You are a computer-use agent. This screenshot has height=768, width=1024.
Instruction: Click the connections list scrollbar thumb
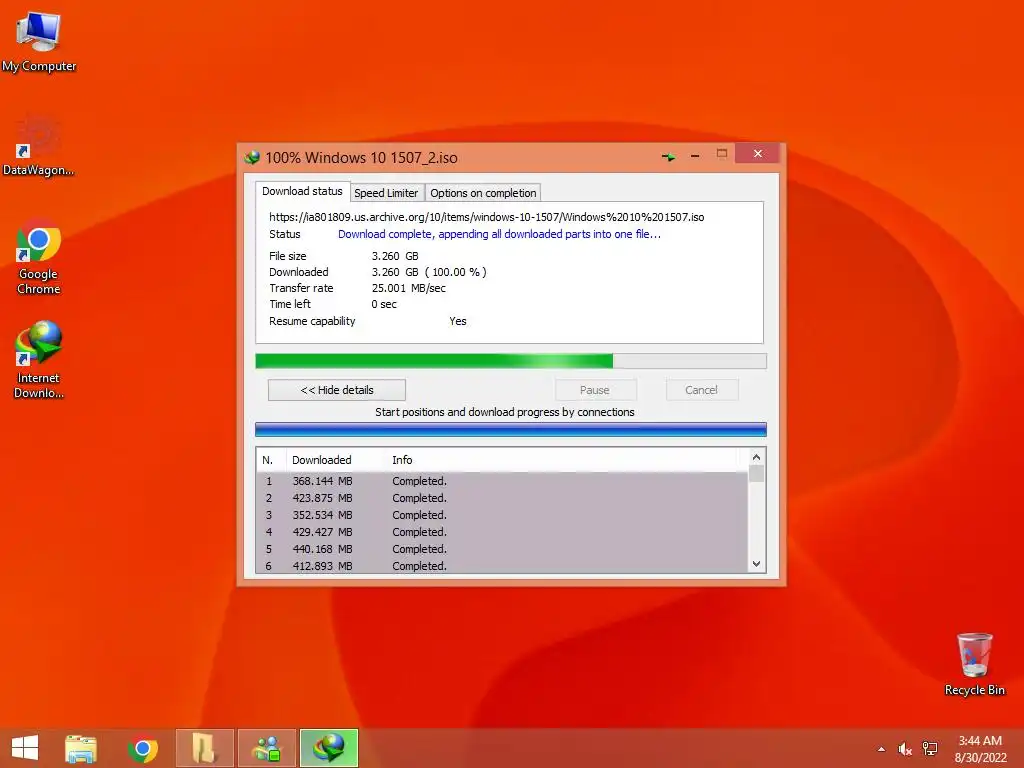tap(756, 473)
